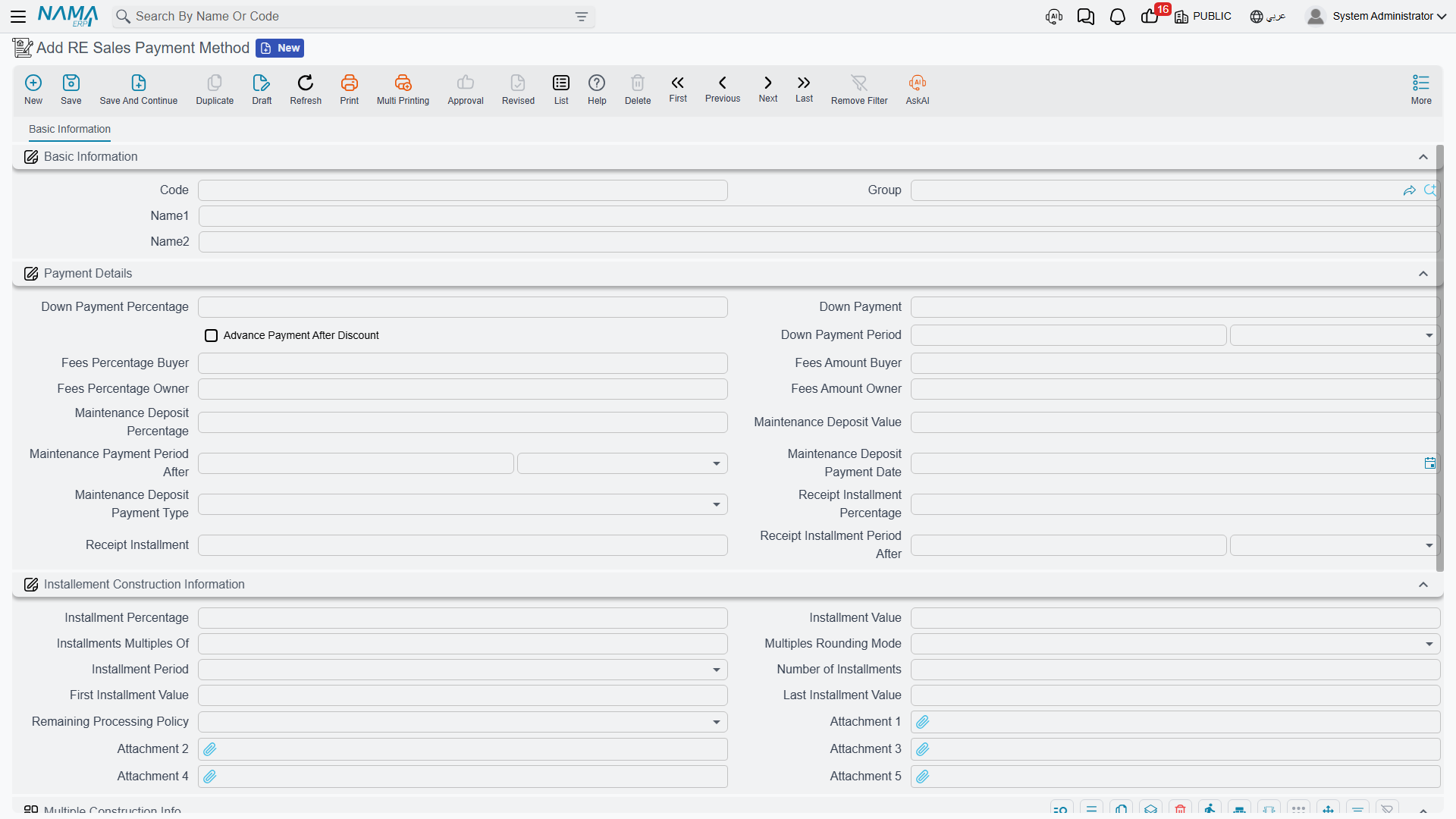Open Maintenance Deposit Payment Type dropdown

click(463, 504)
